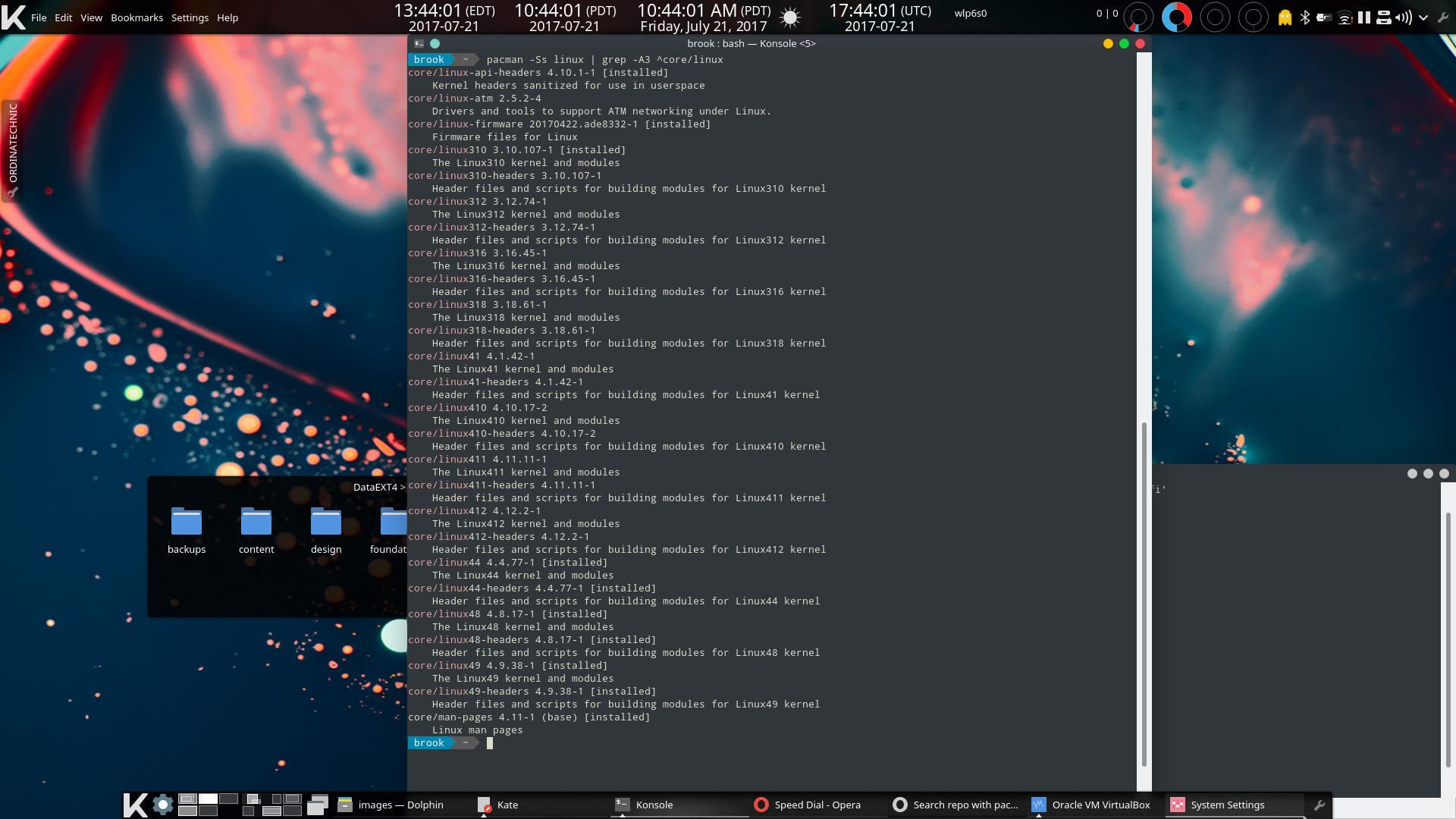
Task: Open the content folder
Action: [256, 530]
